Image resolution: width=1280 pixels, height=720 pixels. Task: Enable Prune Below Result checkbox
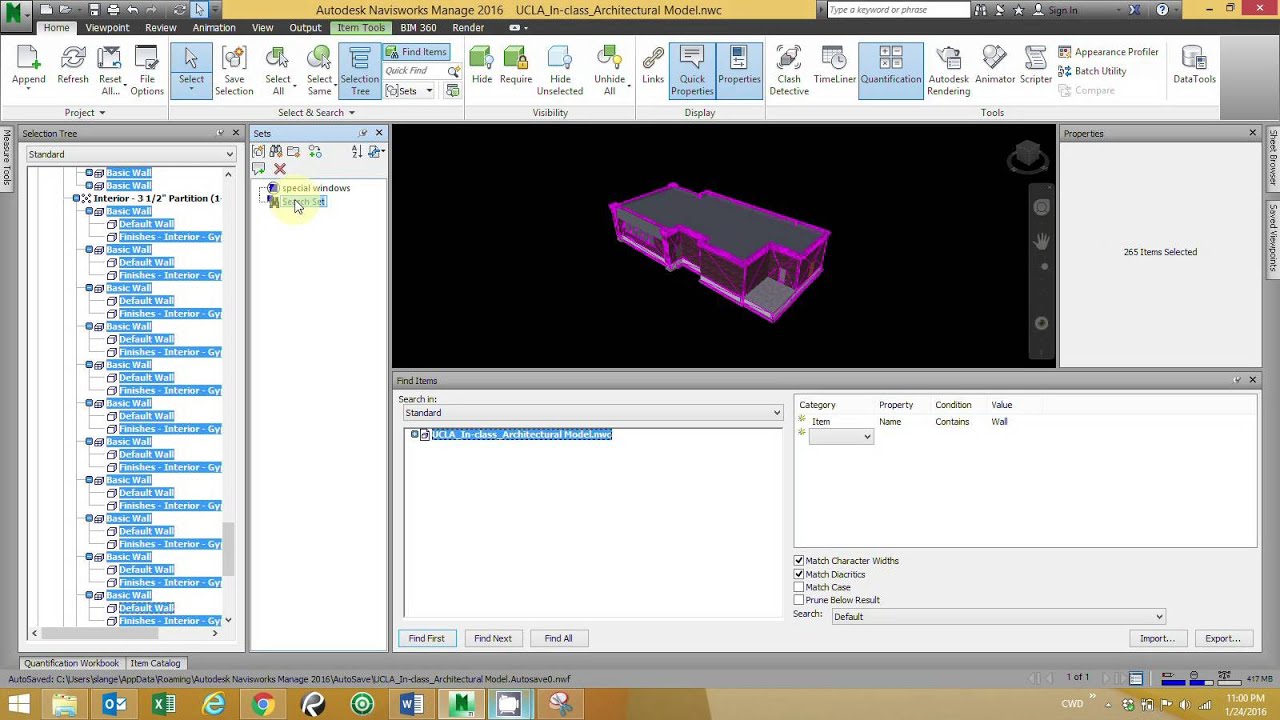(x=799, y=600)
